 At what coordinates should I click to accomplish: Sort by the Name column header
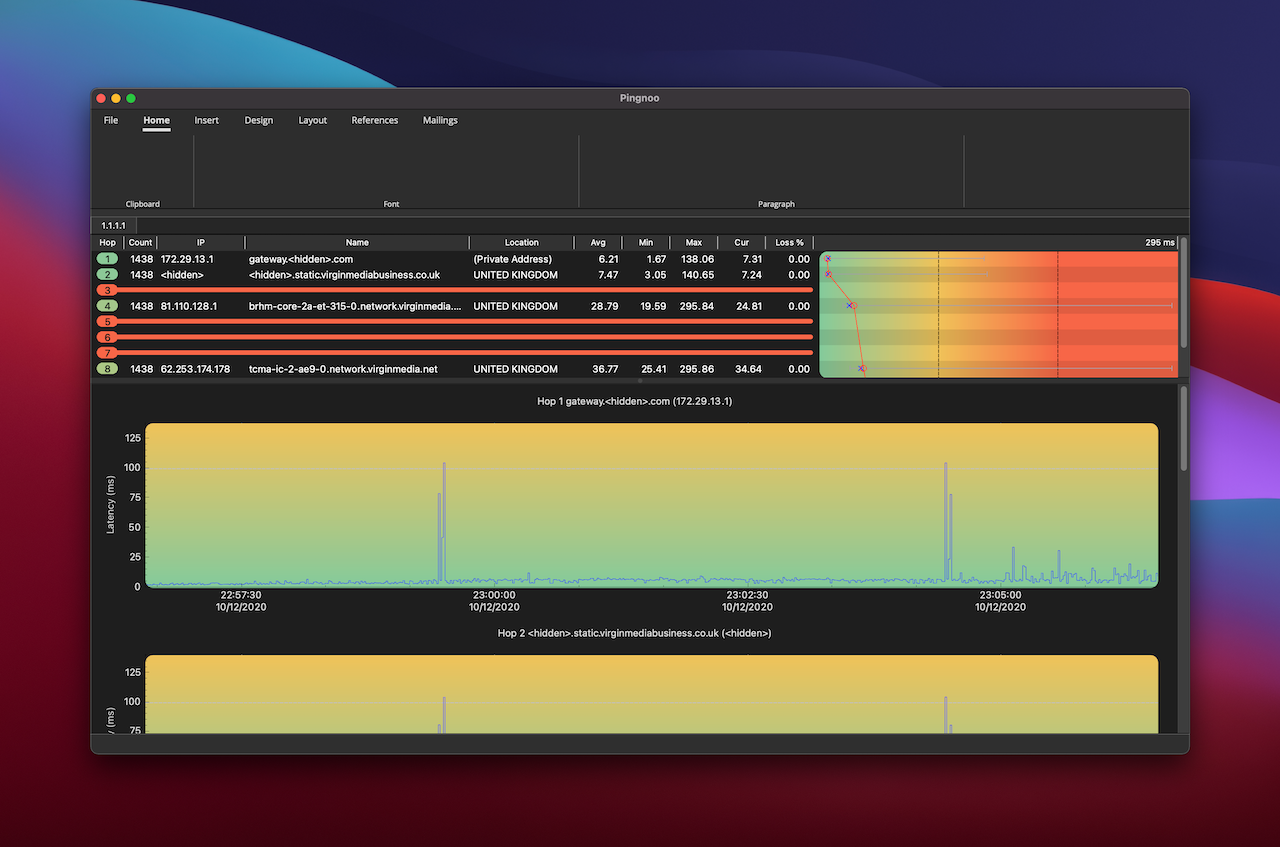[x=357, y=243]
